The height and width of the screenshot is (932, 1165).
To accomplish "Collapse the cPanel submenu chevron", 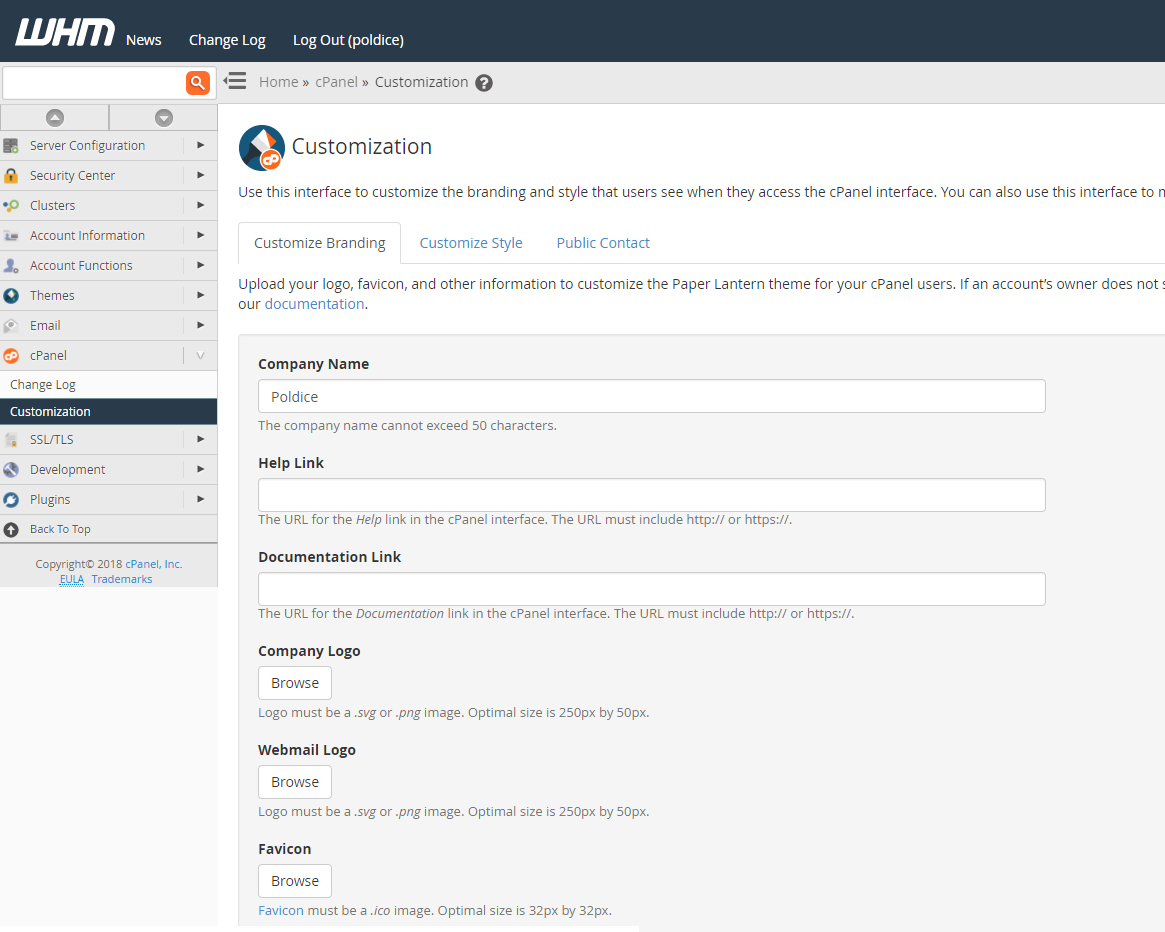I will click(x=201, y=355).
